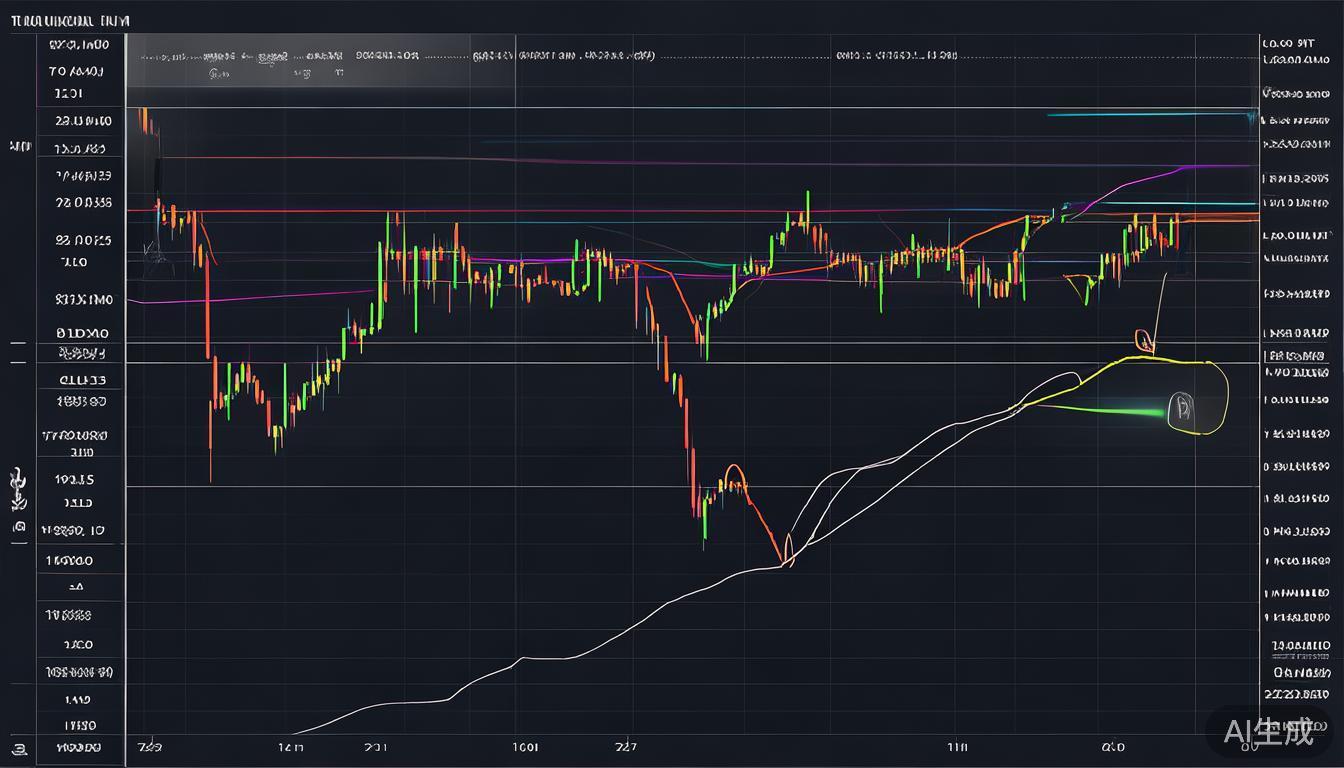The height and width of the screenshot is (768, 1344).
Task: Click the small oval marker at the white curve's low point
Action: 788,548
